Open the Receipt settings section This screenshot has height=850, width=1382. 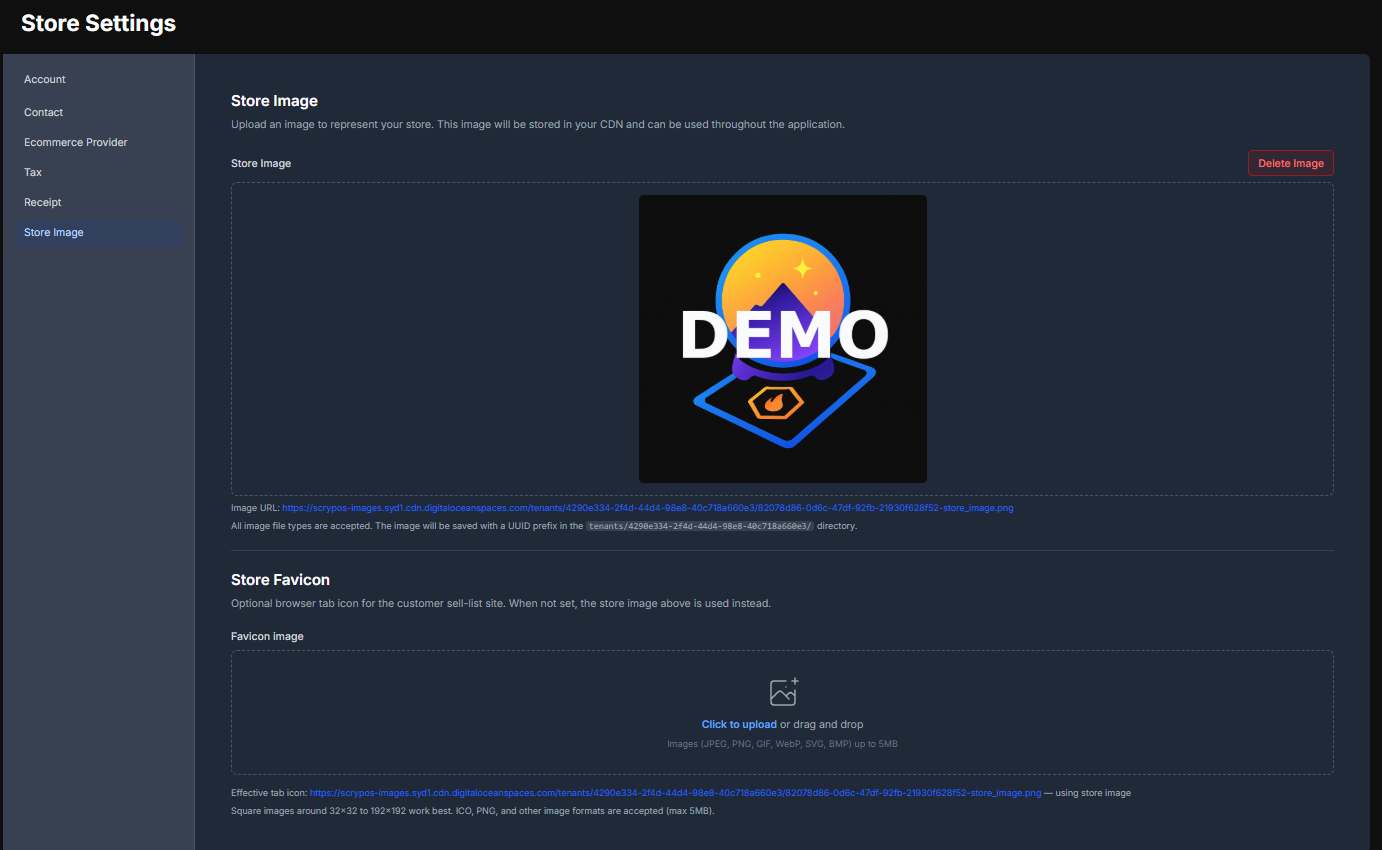click(x=43, y=202)
